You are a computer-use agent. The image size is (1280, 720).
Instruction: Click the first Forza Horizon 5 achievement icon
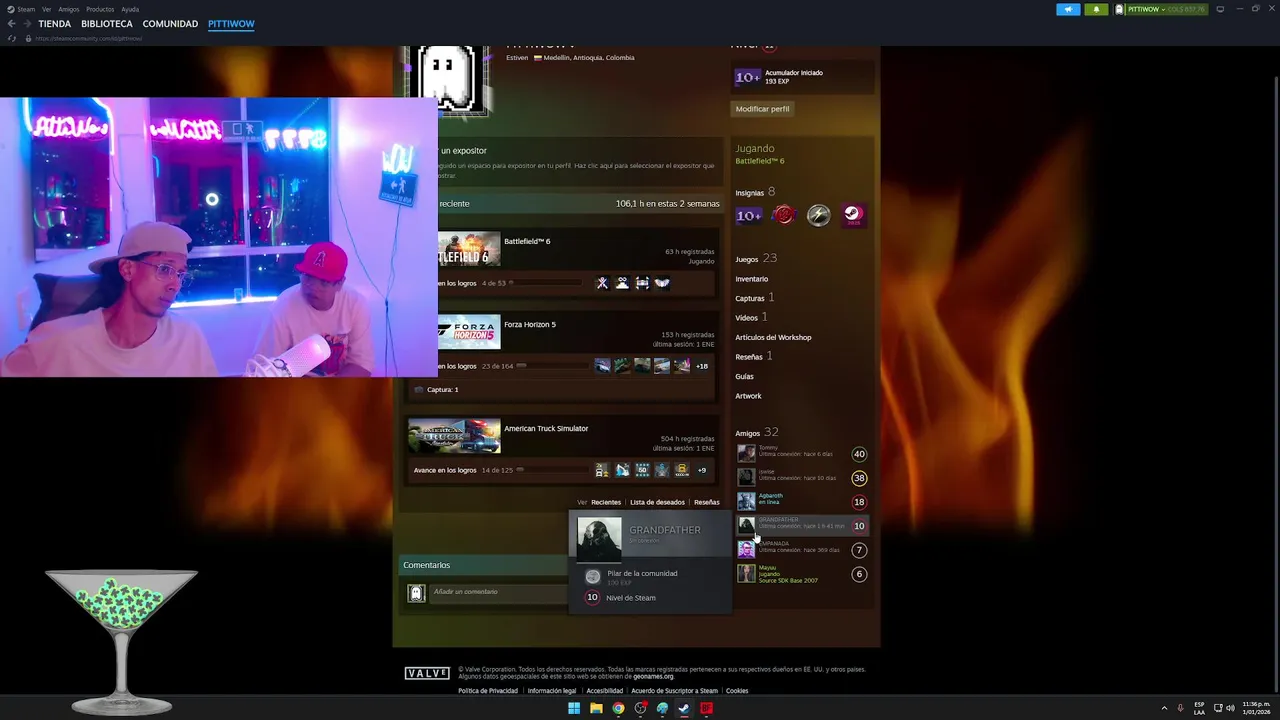[x=602, y=366]
